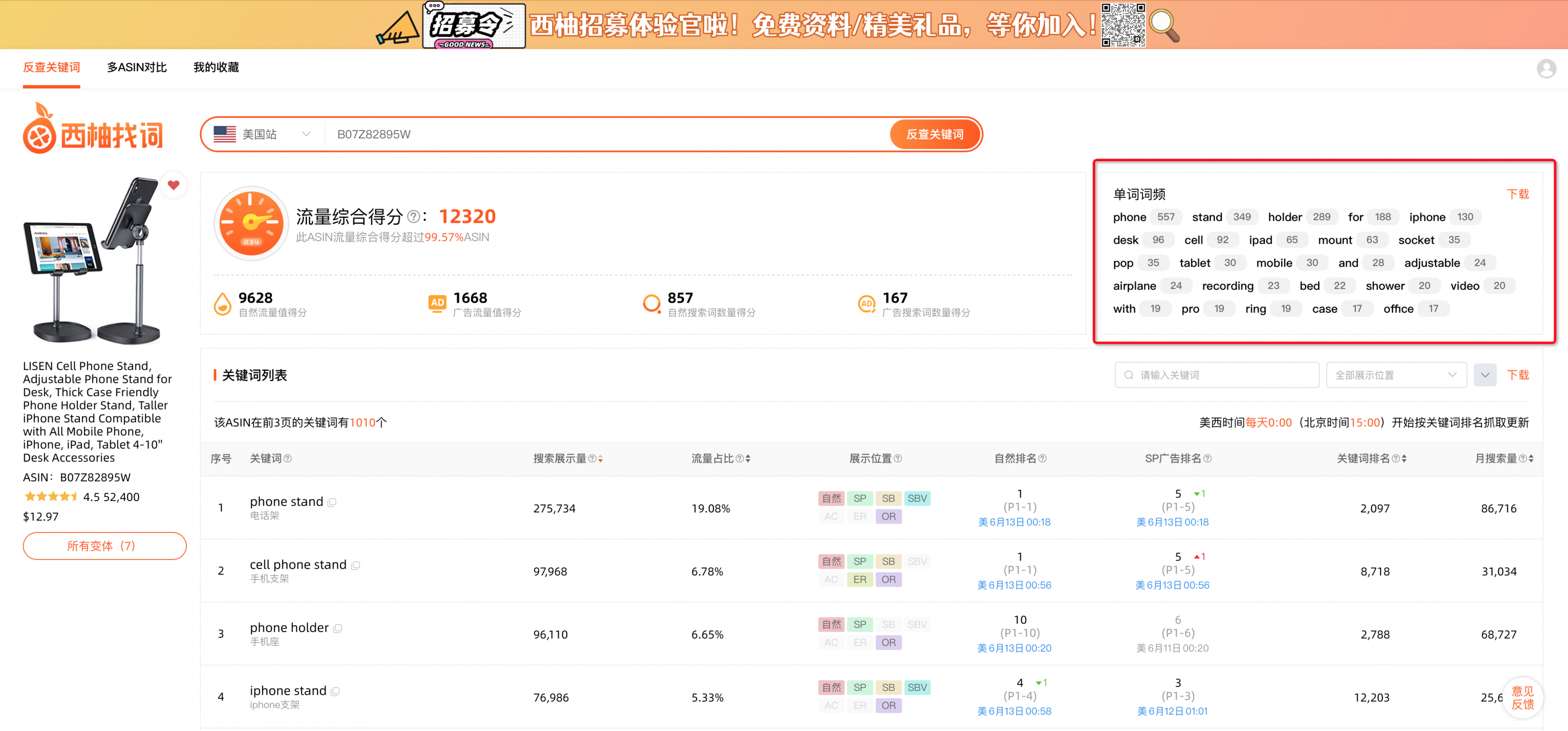Open the 全部展示位置 dropdown
Screen dimensions: 1568x731
tap(1396, 375)
